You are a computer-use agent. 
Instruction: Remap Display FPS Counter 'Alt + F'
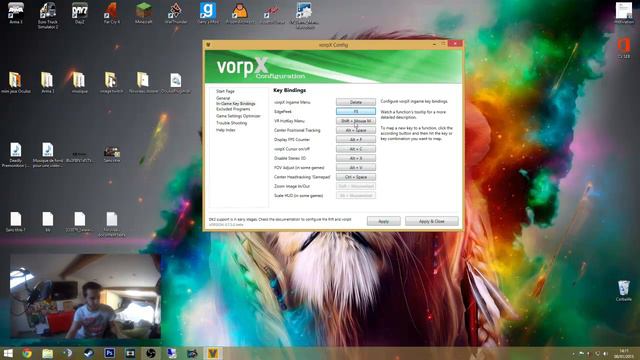356,140
